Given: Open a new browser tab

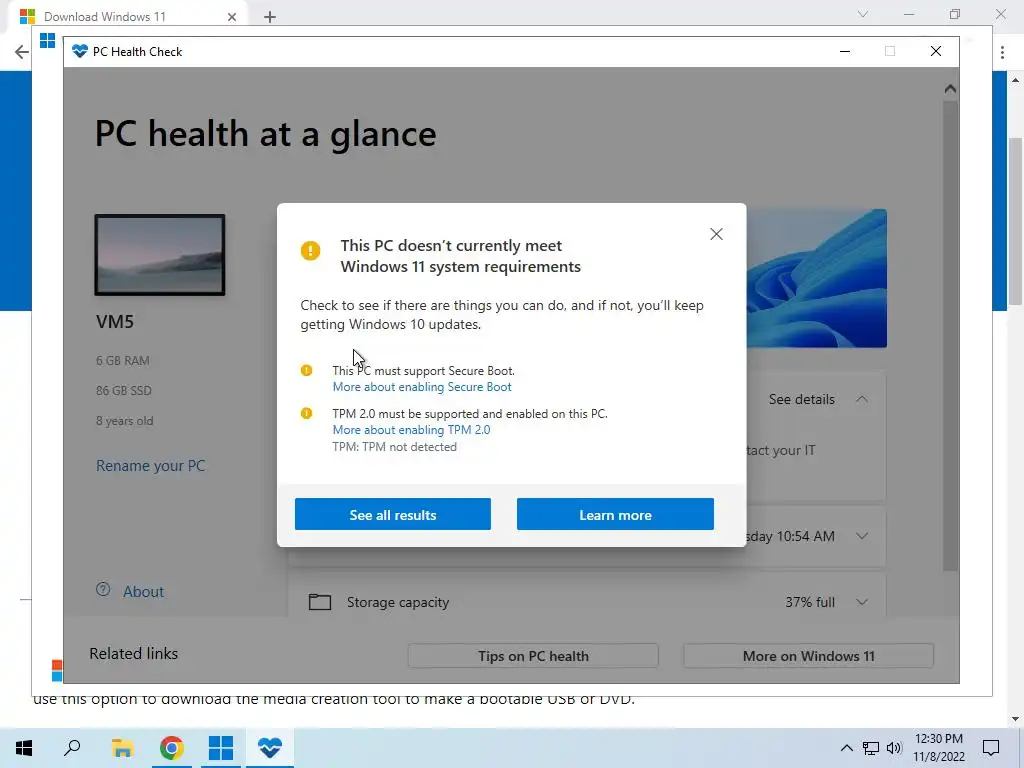Looking at the screenshot, I should pyautogui.click(x=270, y=17).
